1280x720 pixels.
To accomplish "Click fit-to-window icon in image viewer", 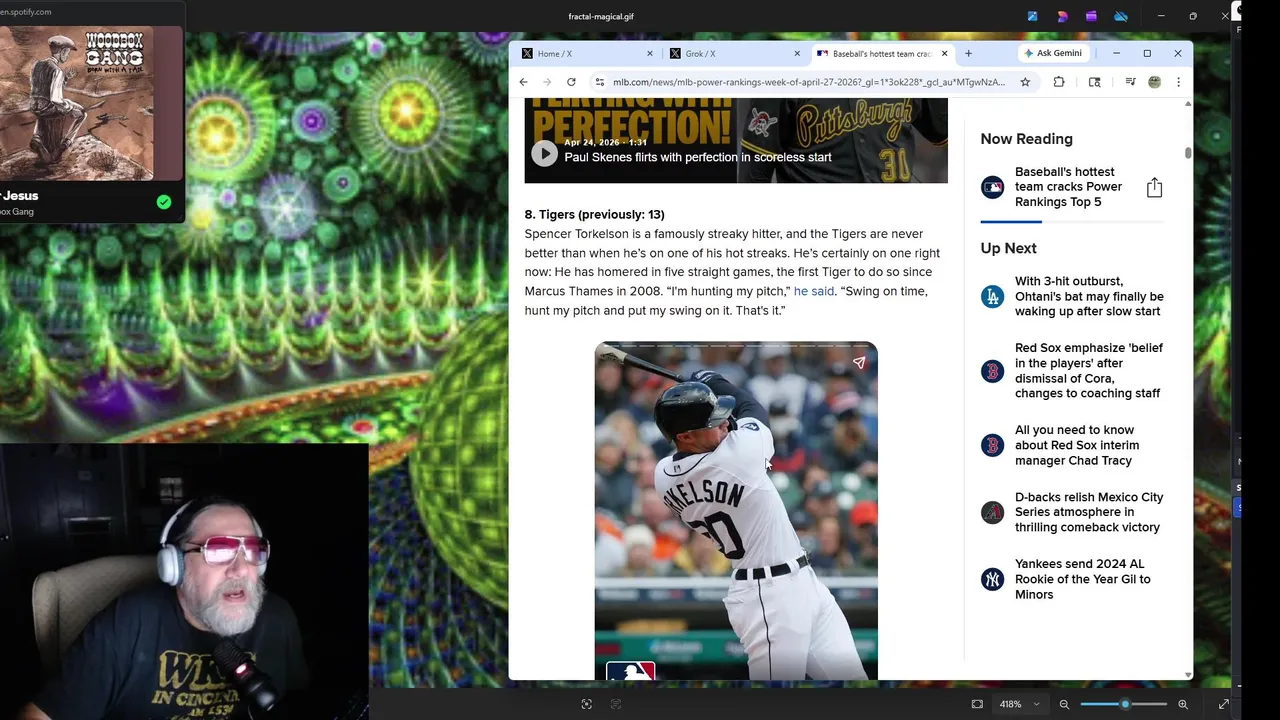I will 977,704.
